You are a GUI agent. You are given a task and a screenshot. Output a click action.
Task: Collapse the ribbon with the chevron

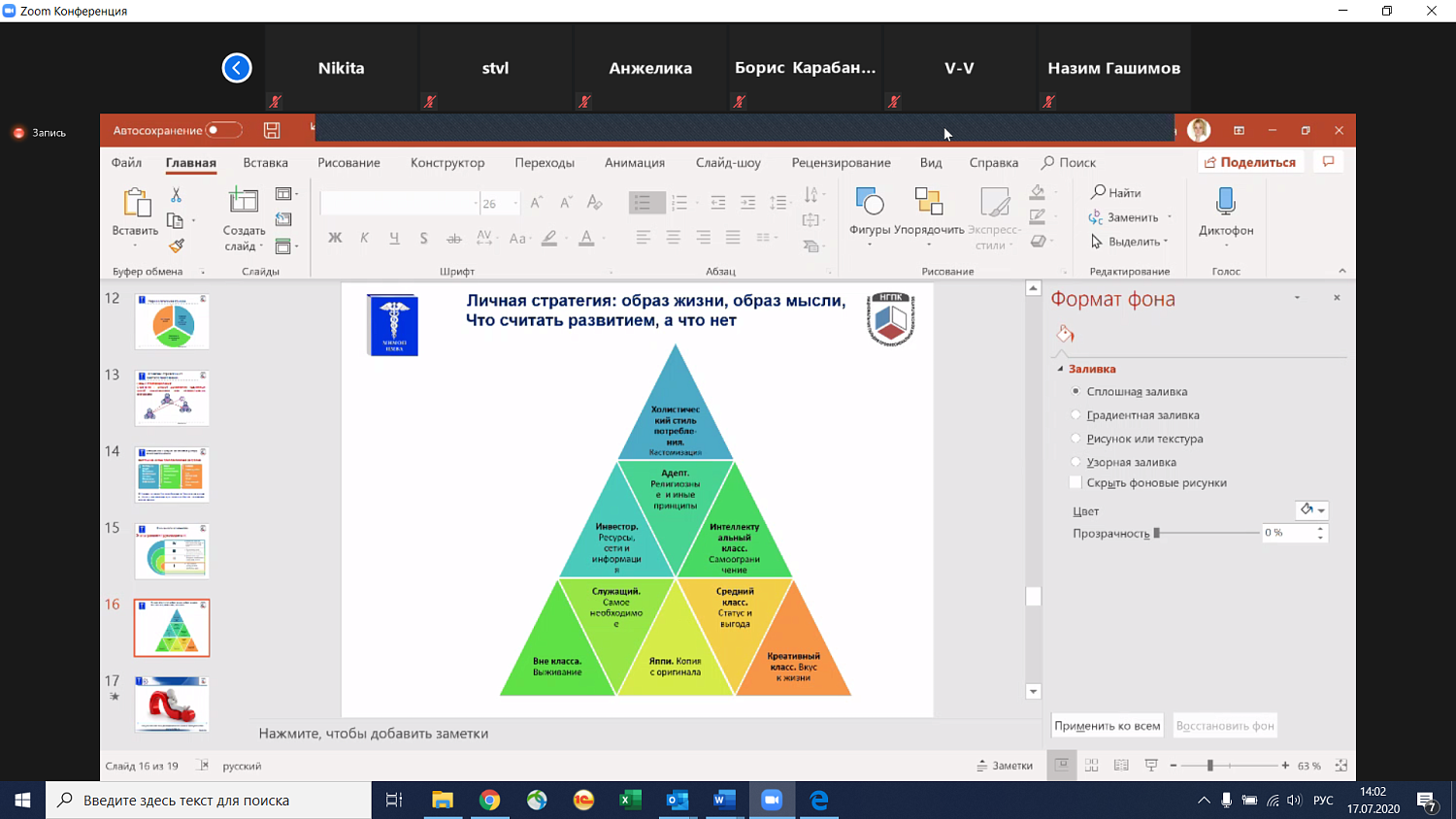tap(1342, 271)
